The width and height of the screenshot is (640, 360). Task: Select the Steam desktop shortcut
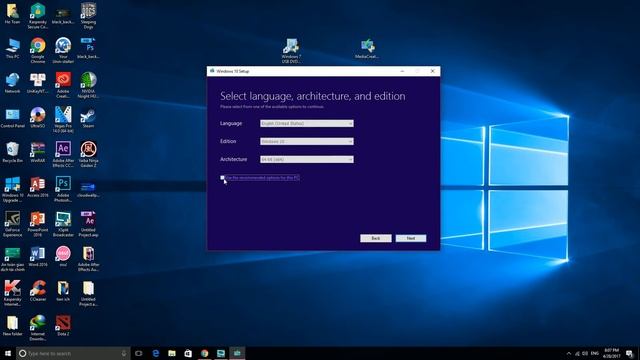pos(88,118)
